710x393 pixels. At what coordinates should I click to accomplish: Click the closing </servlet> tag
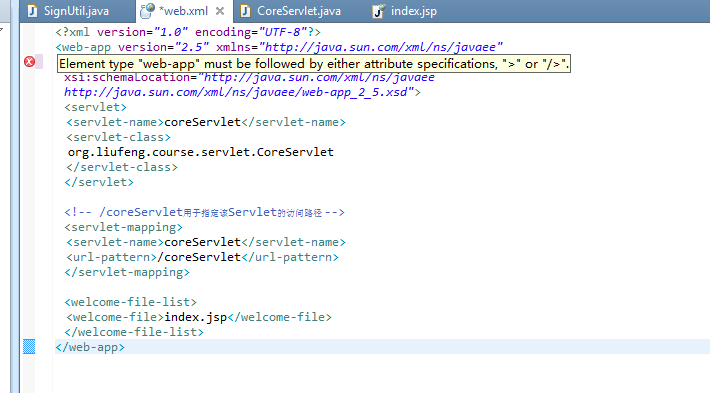(x=99, y=182)
